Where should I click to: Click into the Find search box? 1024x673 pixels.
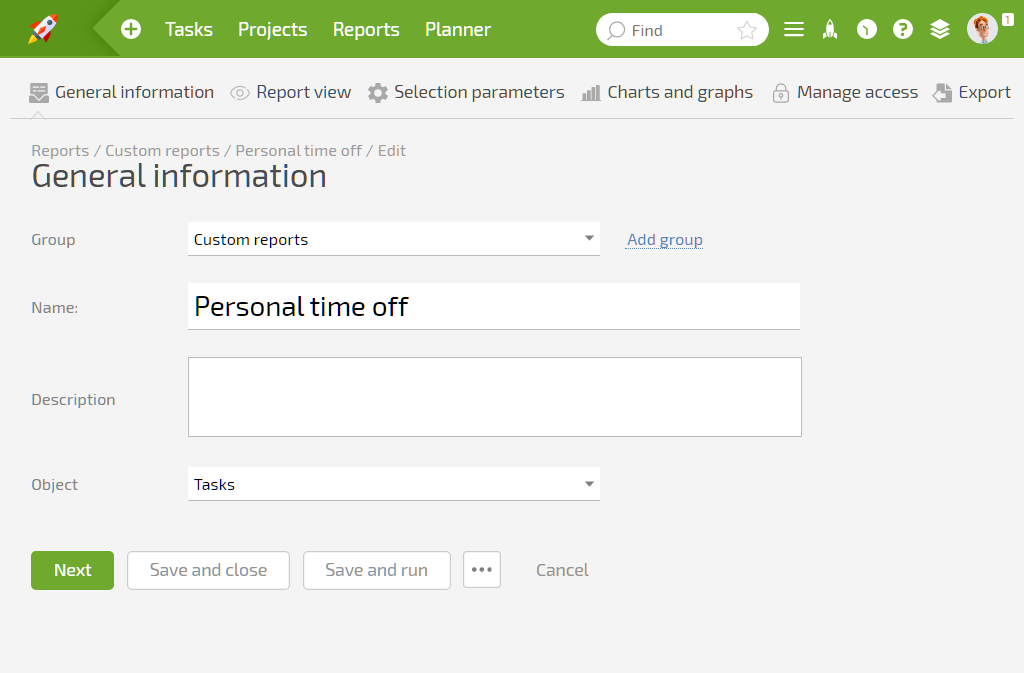[x=682, y=30]
